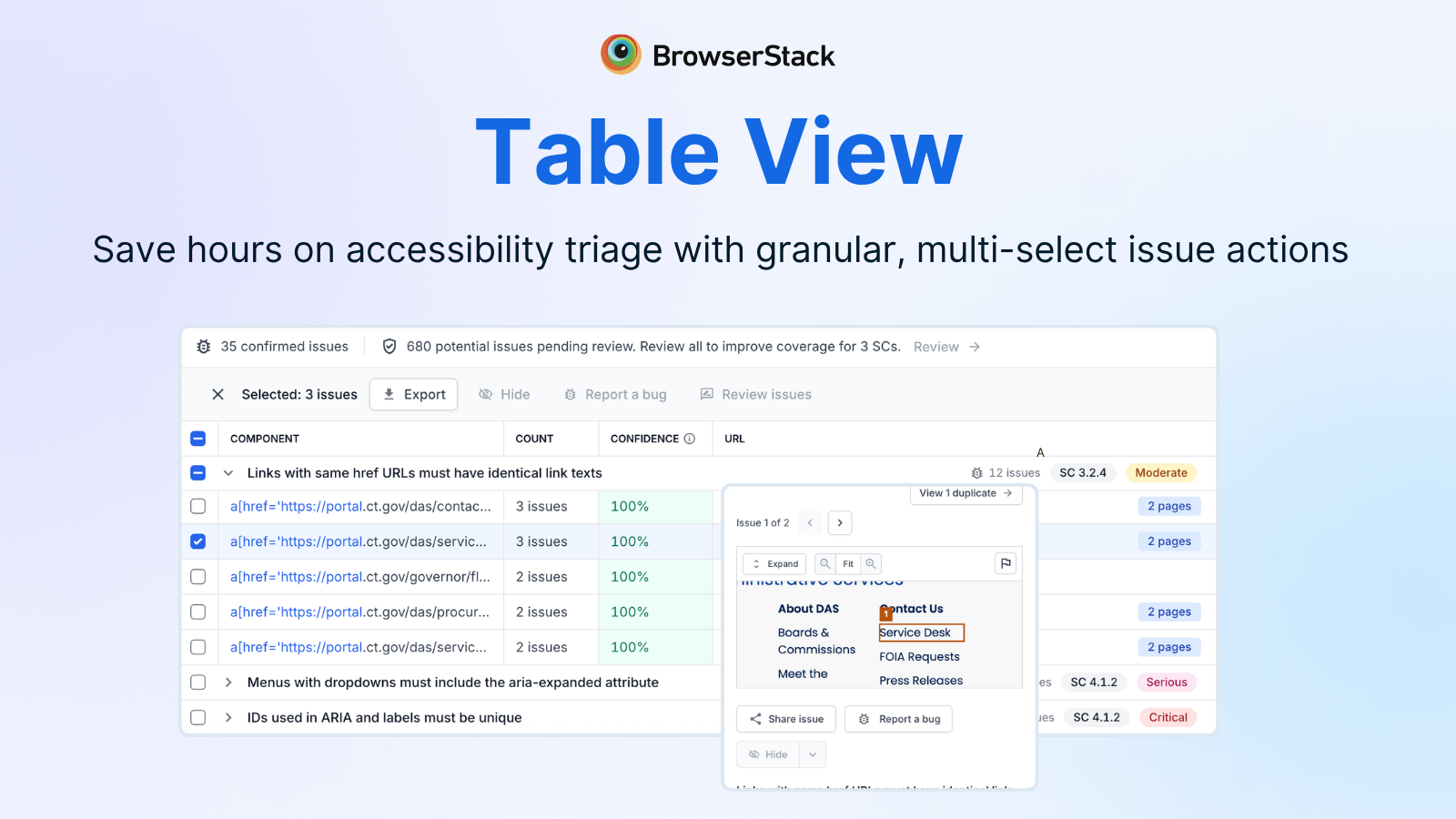This screenshot has height=819, width=1456.
Task: Clear selection with the X icon
Action: pyautogui.click(x=217, y=394)
